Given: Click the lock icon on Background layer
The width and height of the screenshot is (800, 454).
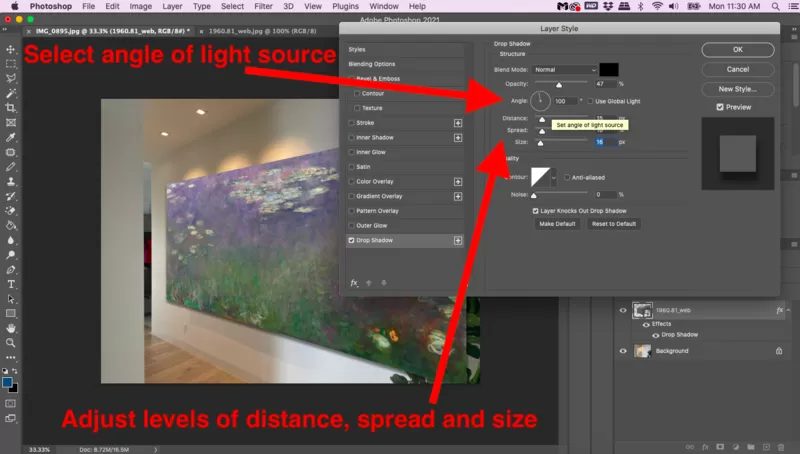Looking at the screenshot, I should [779, 351].
